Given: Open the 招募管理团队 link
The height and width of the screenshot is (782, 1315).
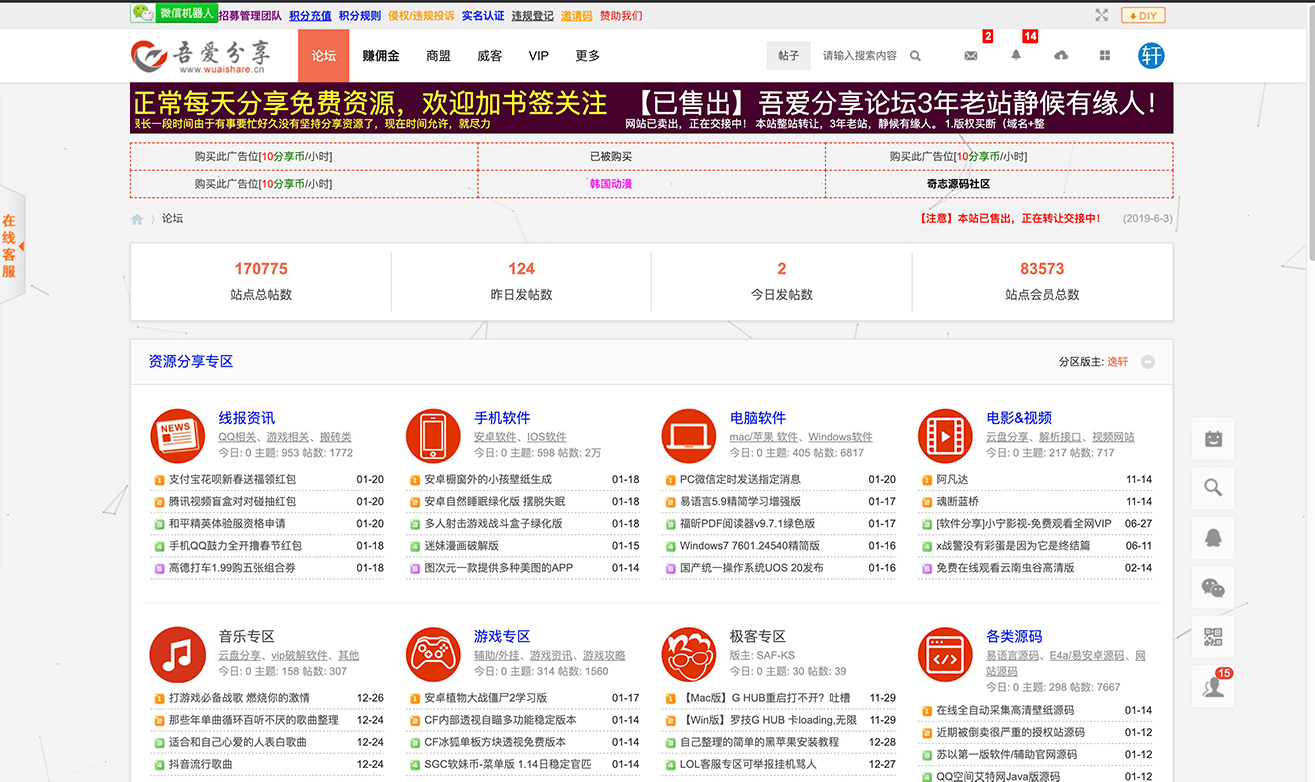Looking at the screenshot, I should (250, 16).
